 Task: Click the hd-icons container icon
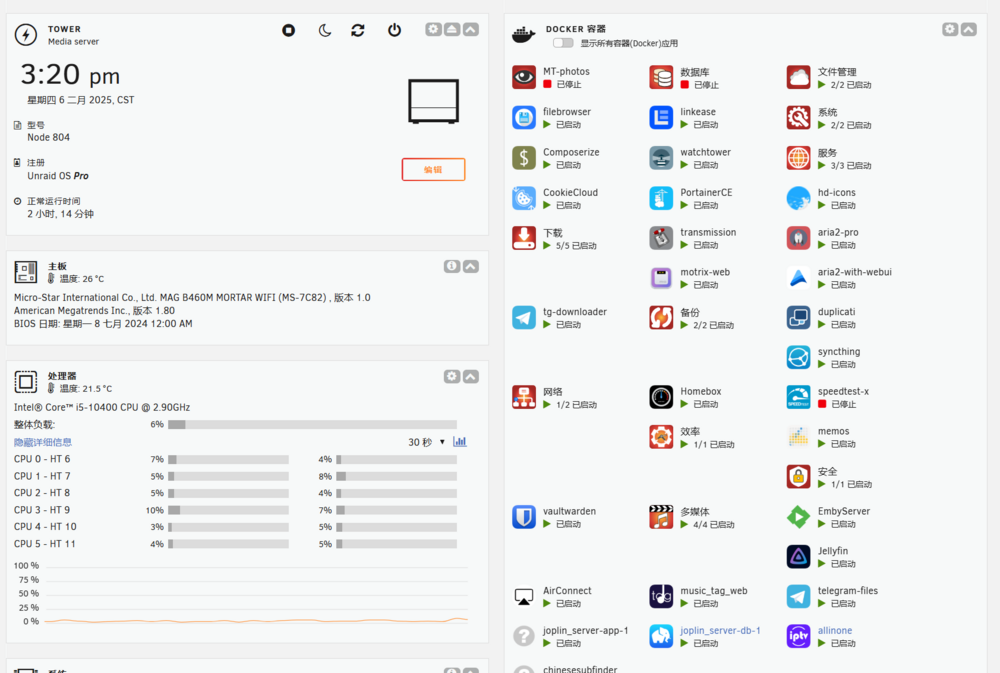coord(798,198)
